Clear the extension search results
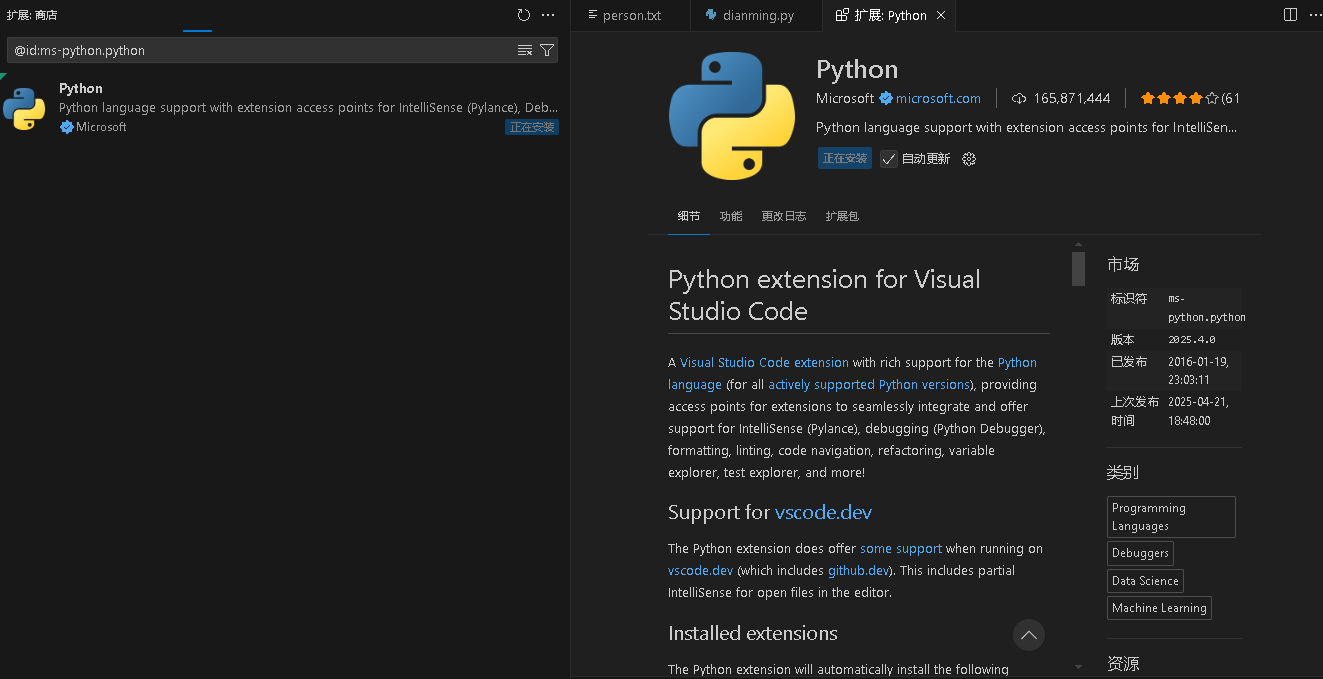 525,50
